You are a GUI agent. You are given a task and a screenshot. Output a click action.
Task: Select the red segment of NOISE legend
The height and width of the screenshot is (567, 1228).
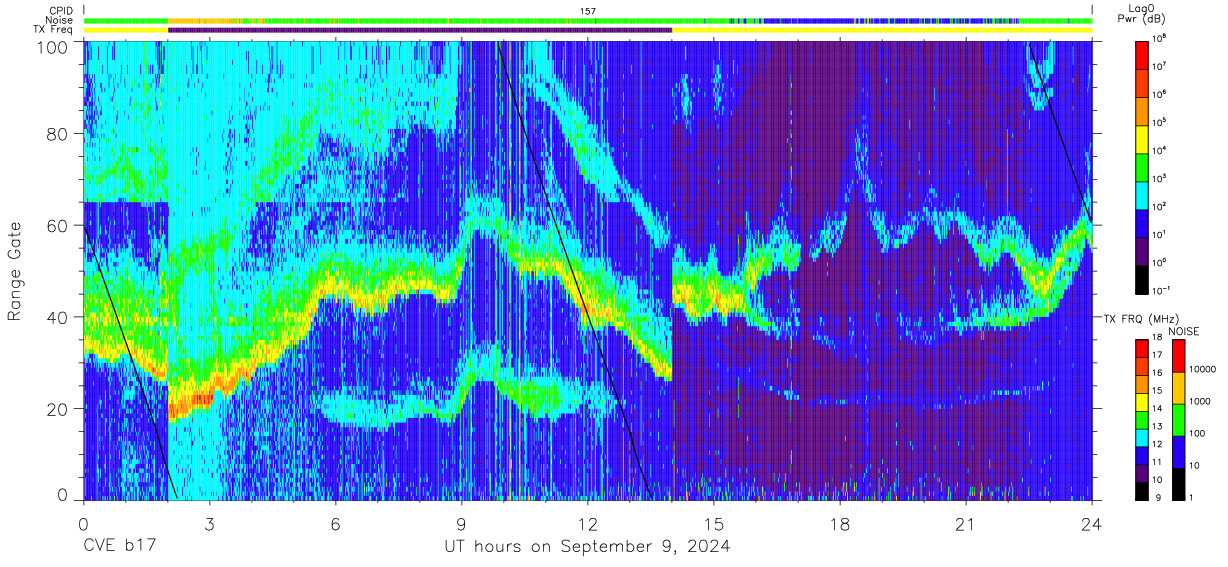pos(1178,356)
